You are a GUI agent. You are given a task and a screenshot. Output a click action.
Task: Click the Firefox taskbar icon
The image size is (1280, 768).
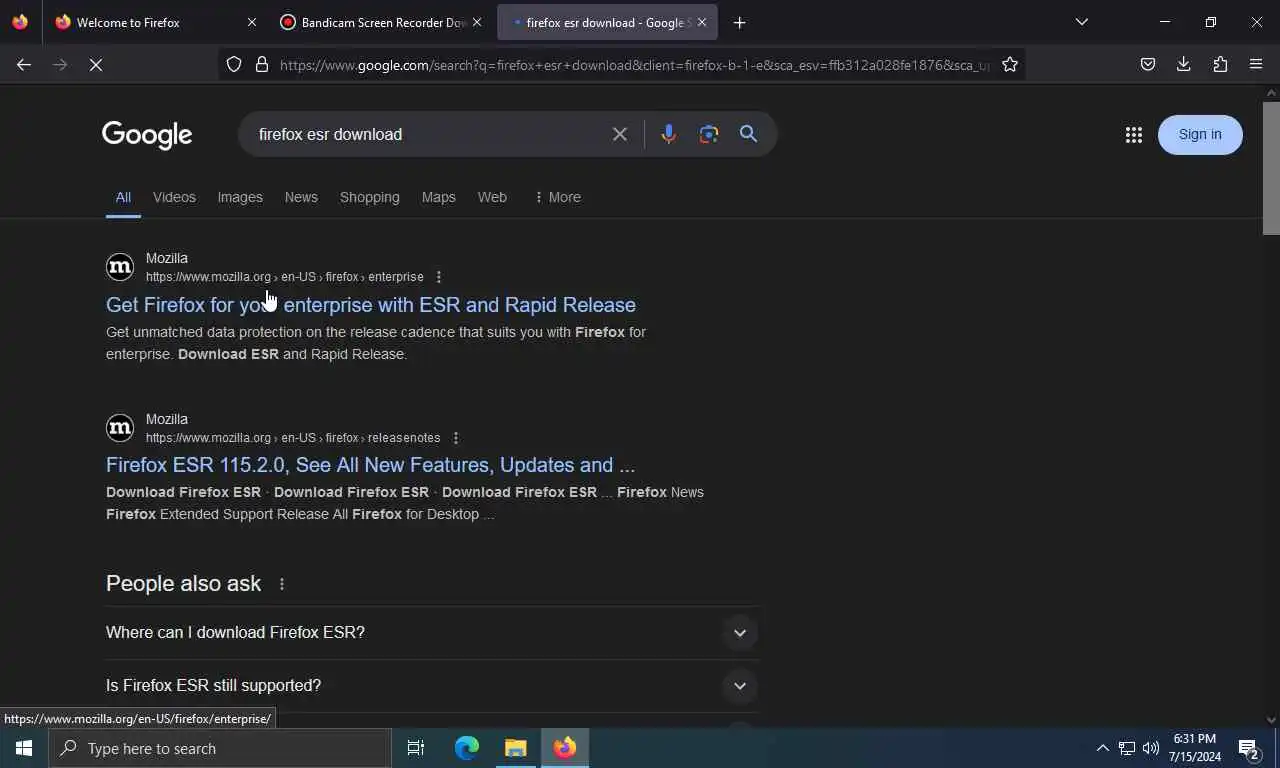coord(565,748)
